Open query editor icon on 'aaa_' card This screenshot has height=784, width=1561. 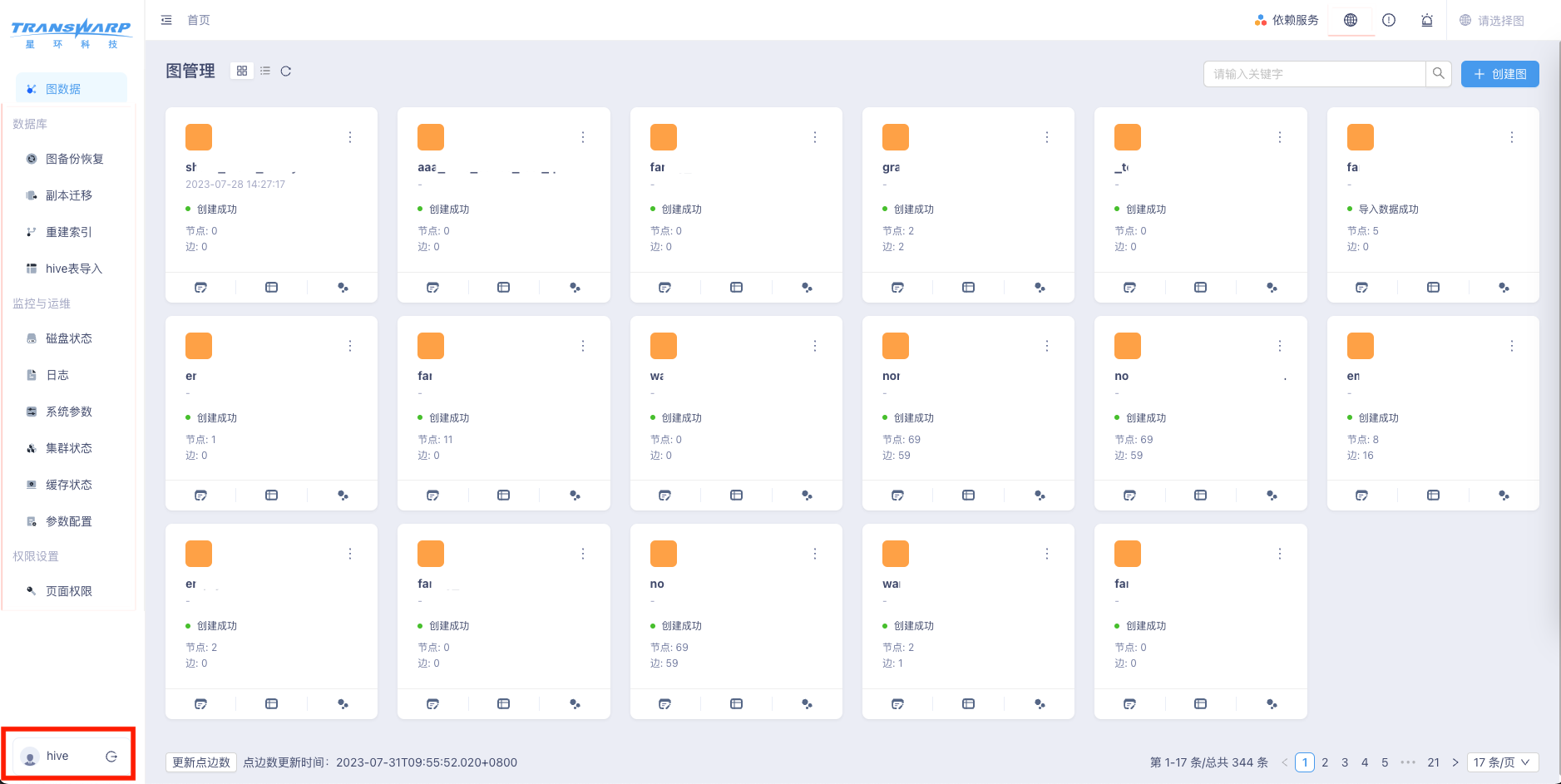432,287
